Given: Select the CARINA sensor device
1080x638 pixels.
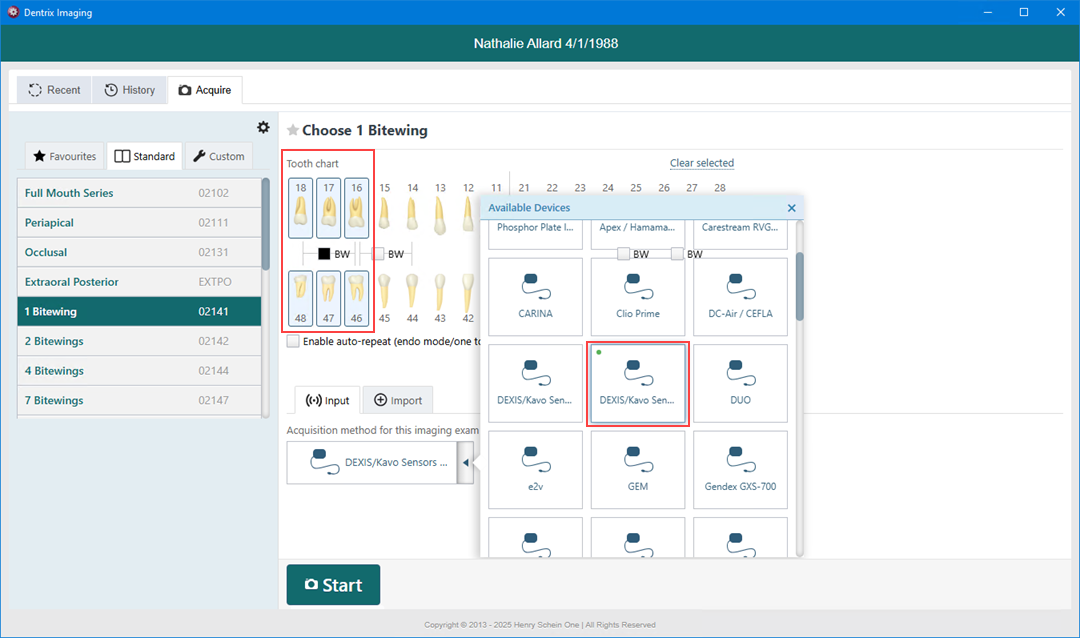Looking at the screenshot, I should click(x=535, y=296).
